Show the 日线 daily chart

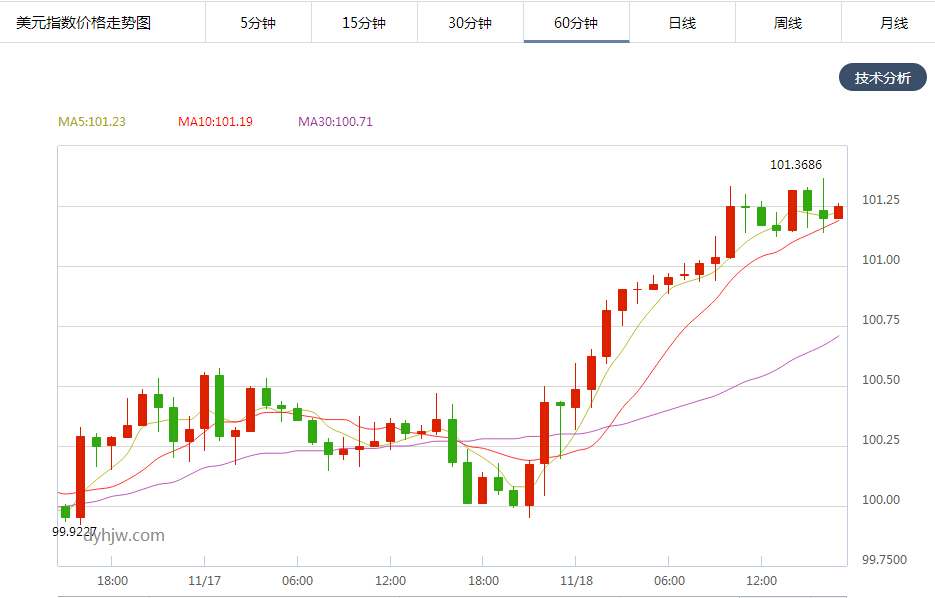coord(682,23)
